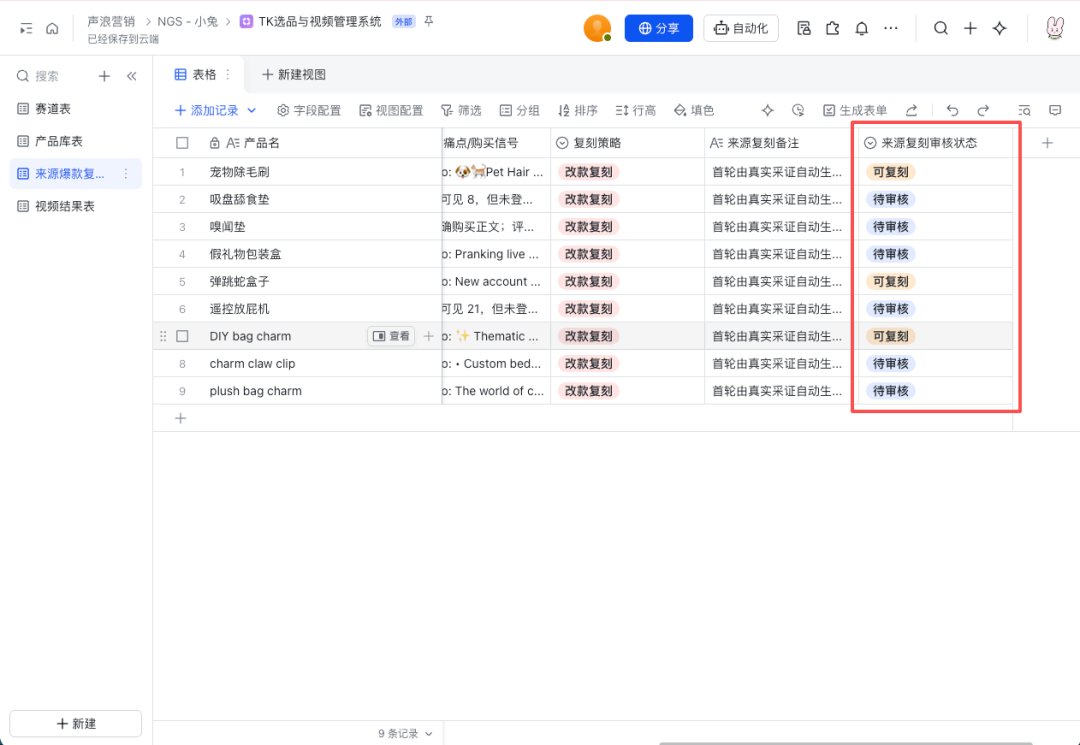
Task: Click the home icon in top bar
Action: (x=52, y=28)
